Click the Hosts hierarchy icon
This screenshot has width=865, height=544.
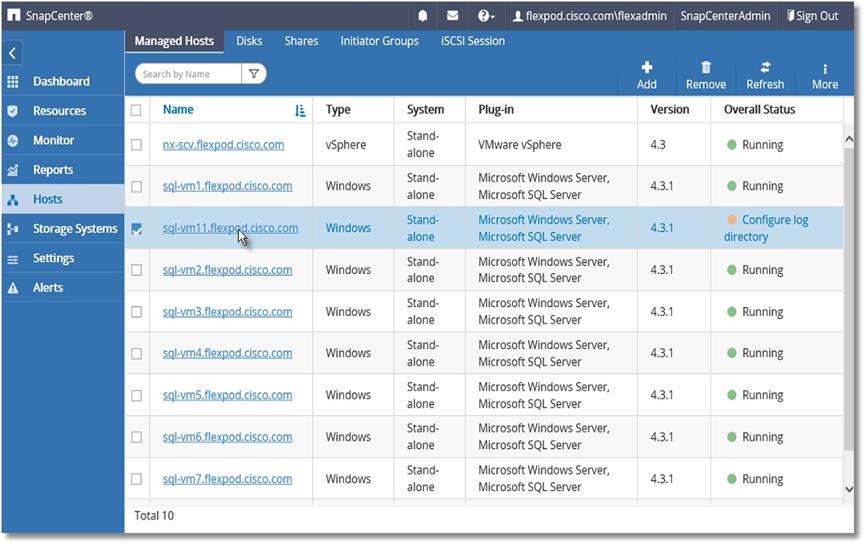point(13,200)
